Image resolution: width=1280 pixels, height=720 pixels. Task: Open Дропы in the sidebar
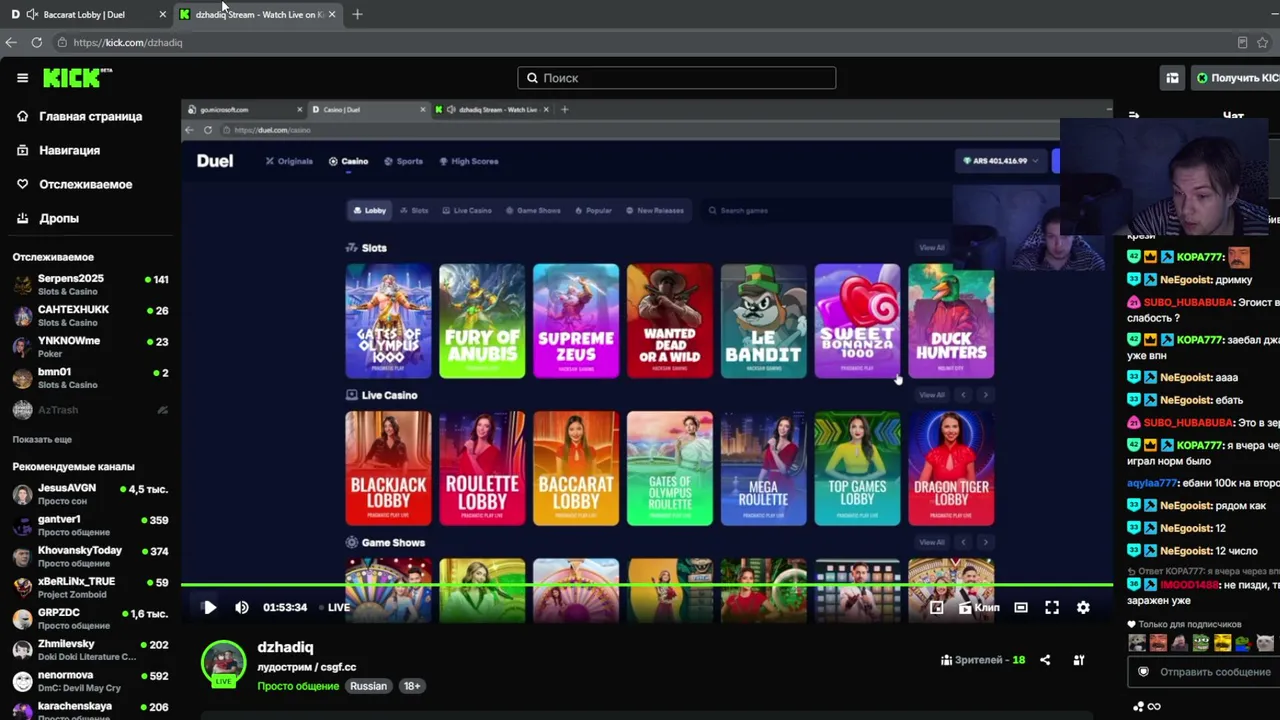[x=58, y=218]
